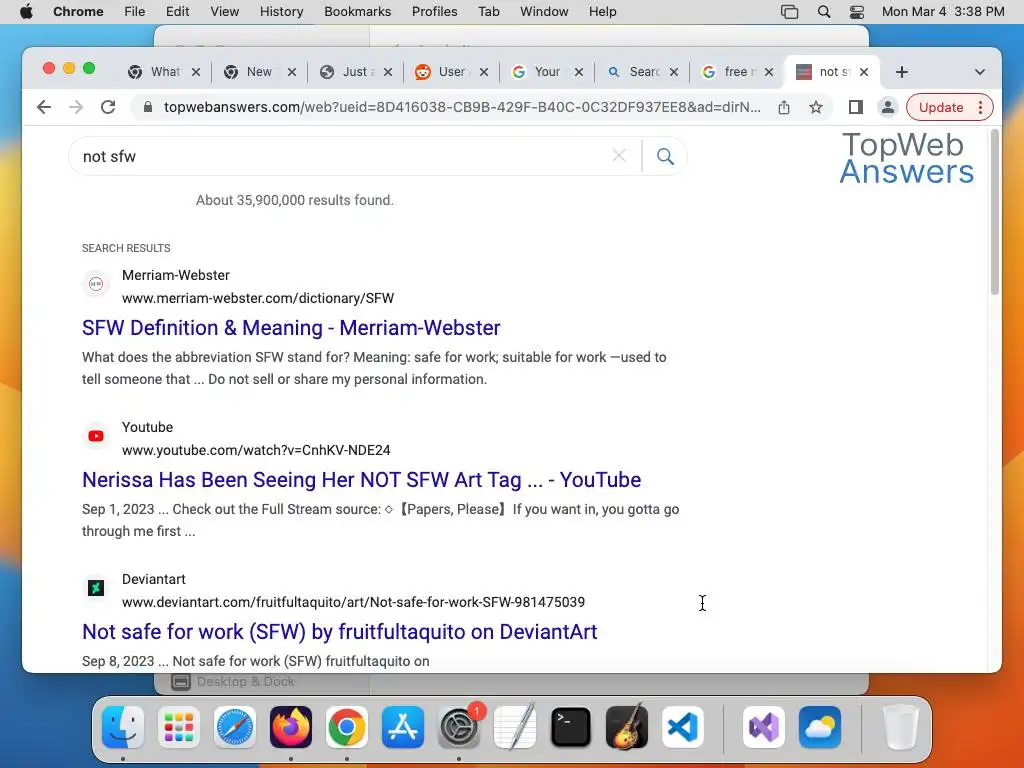Open System Settings from the Dock

[x=459, y=727]
